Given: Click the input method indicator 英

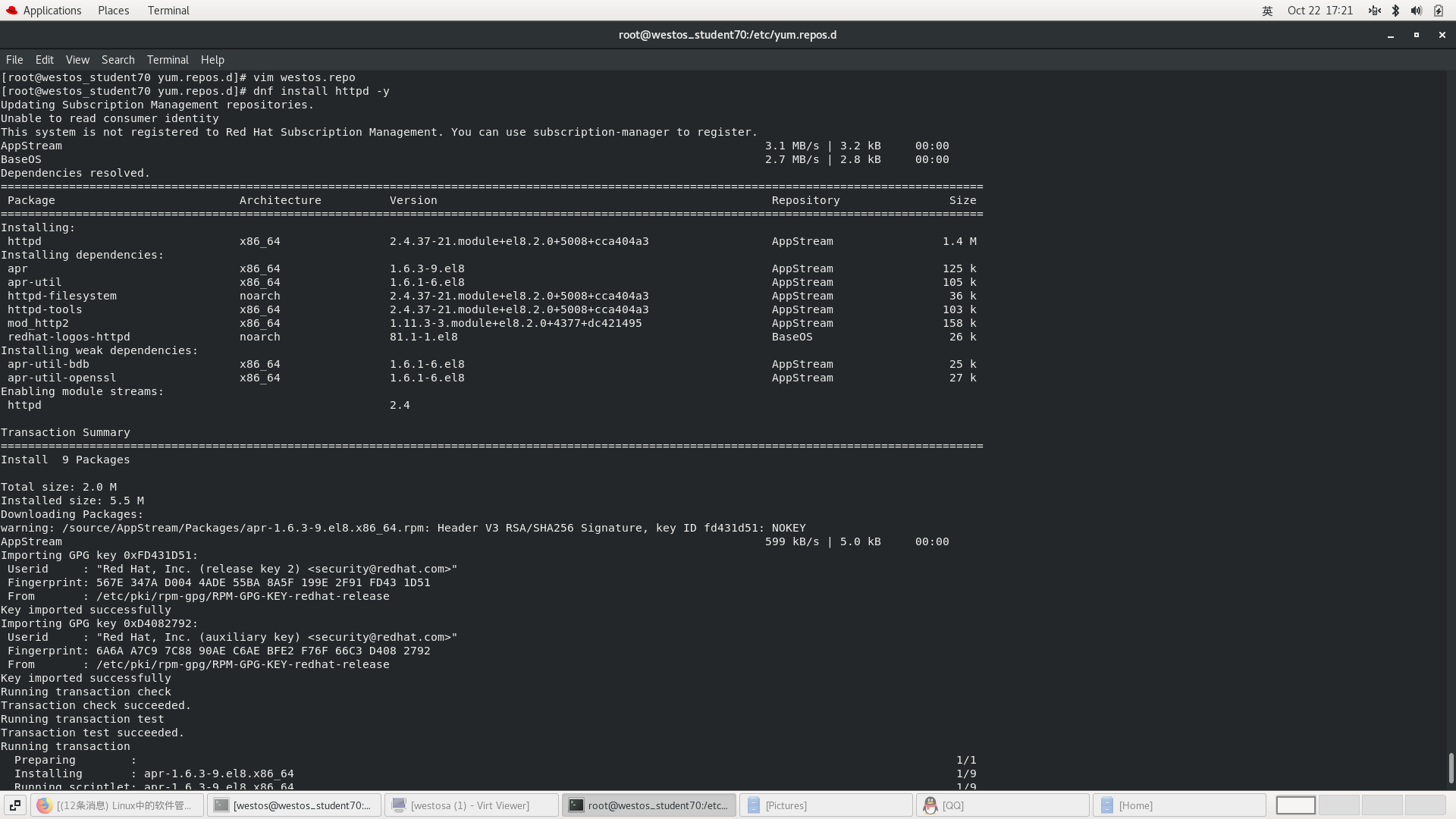Looking at the screenshot, I should (x=1267, y=11).
